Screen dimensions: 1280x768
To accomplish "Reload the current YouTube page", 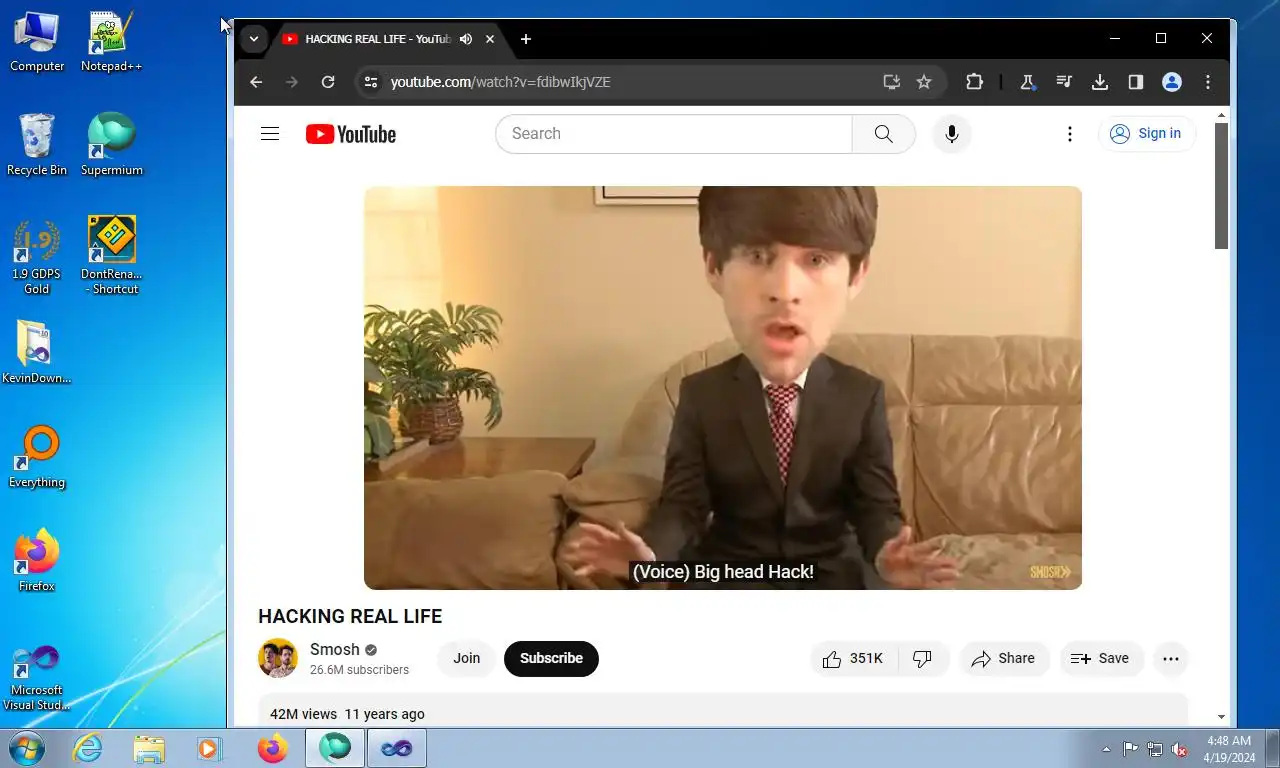I will click(328, 82).
